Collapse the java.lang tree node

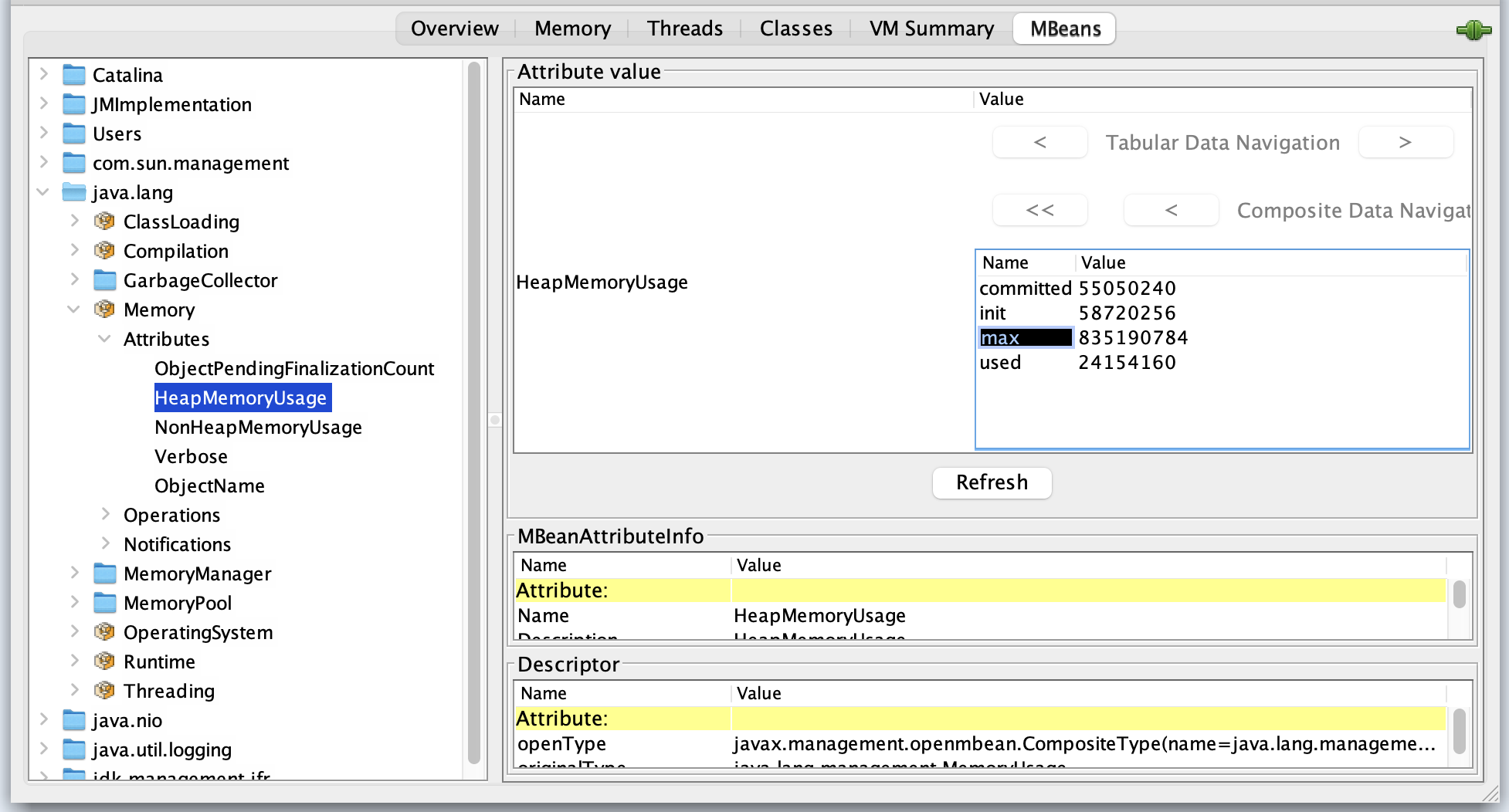43,192
